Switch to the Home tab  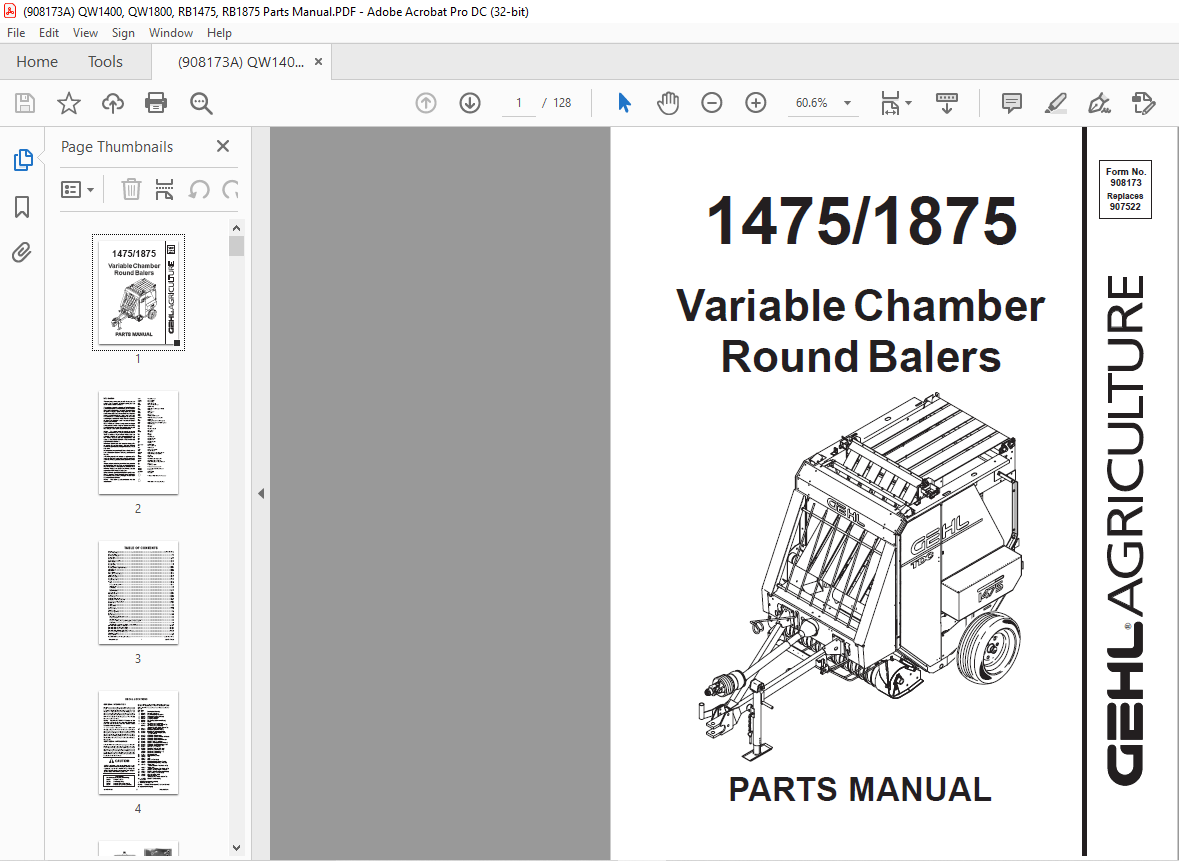coord(37,62)
